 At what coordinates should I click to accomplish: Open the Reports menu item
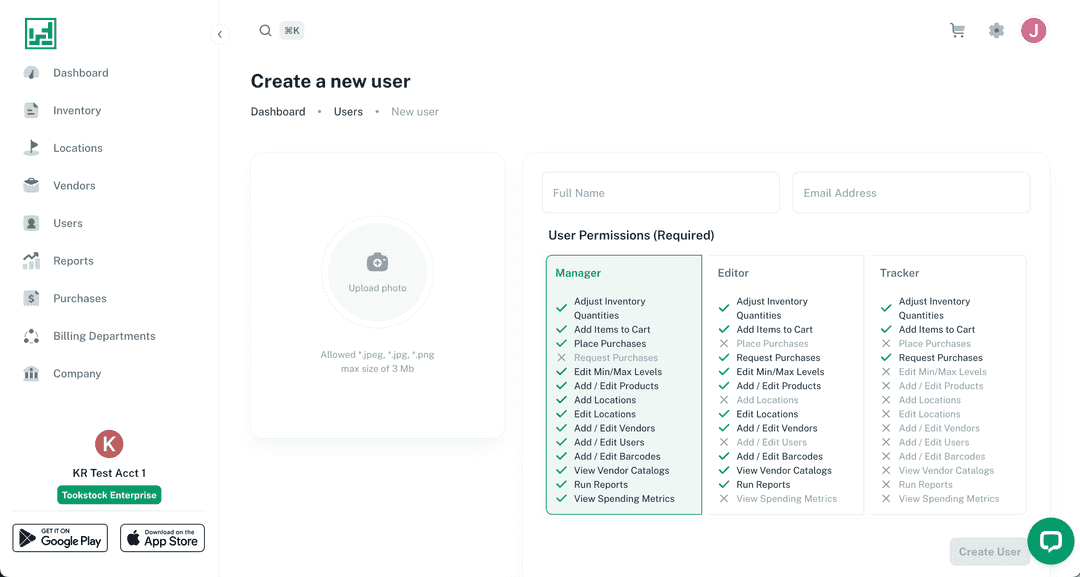73,261
